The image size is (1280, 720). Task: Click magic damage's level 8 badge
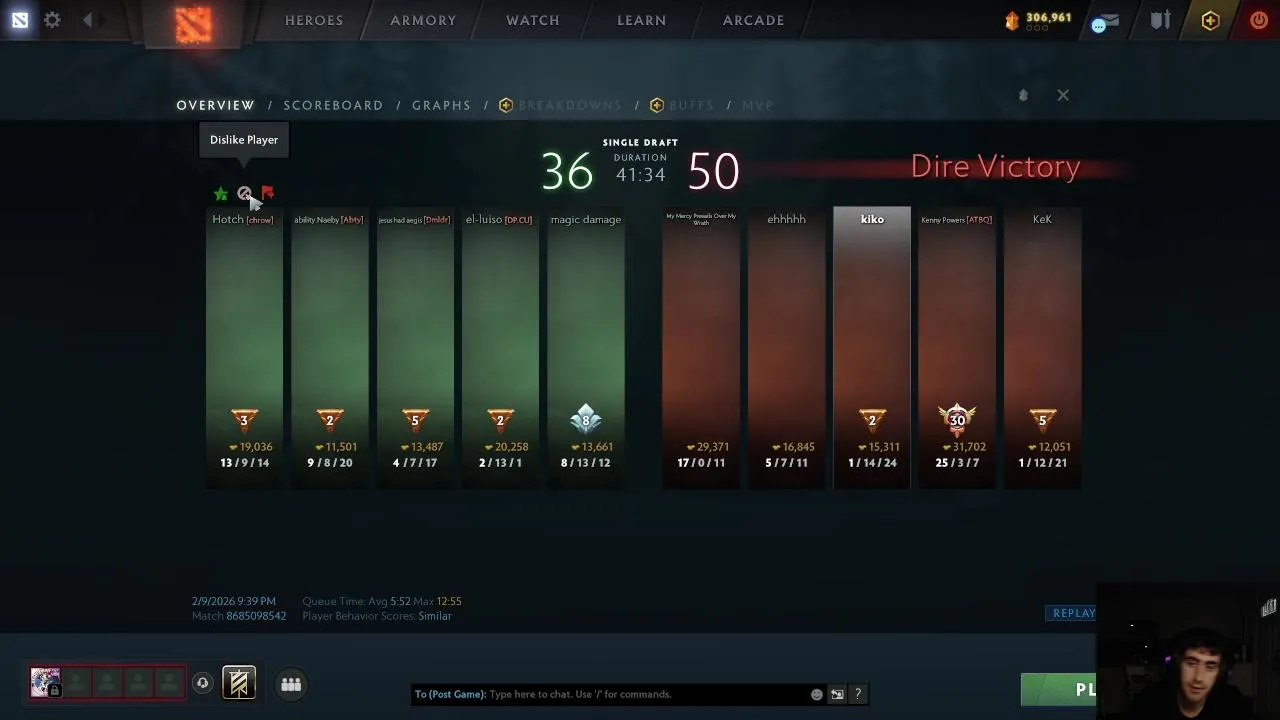586,419
